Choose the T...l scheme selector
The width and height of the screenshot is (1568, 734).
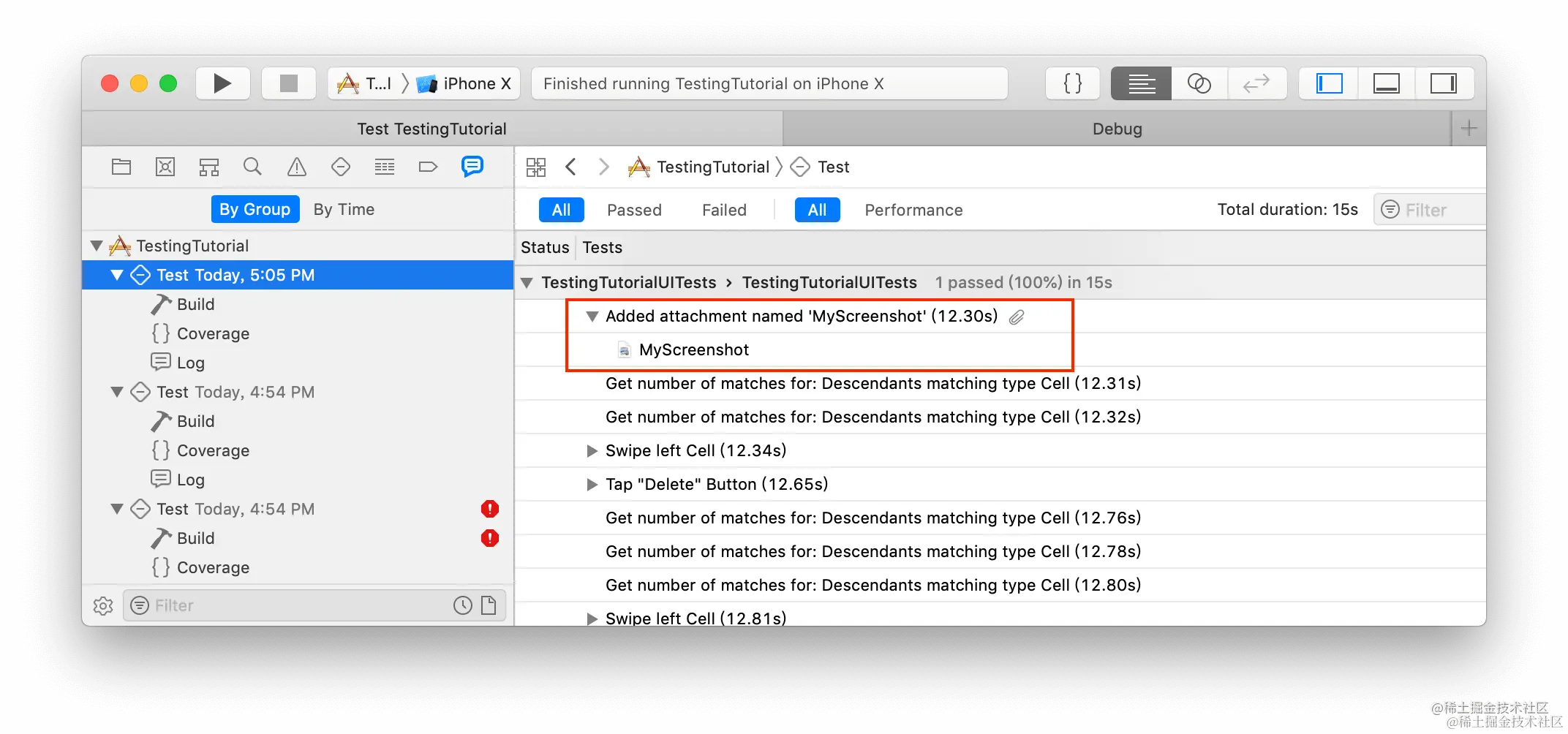point(365,83)
